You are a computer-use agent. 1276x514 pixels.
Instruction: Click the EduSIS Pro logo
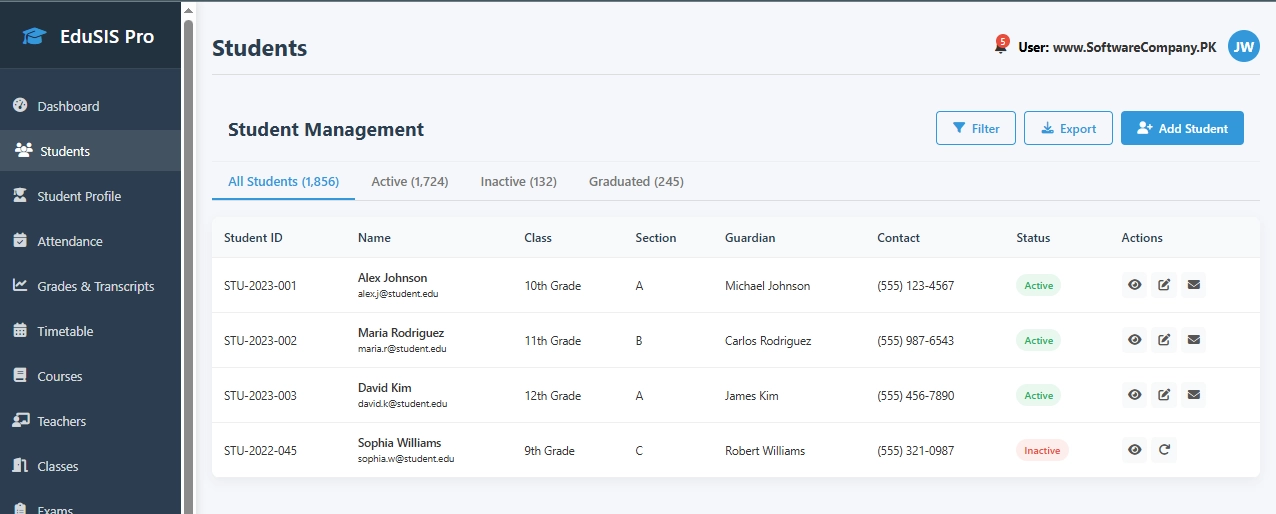[90, 36]
